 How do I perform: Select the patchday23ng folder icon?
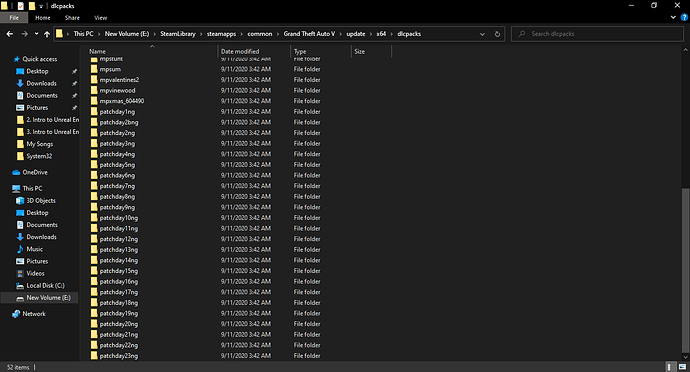click(x=94, y=356)
